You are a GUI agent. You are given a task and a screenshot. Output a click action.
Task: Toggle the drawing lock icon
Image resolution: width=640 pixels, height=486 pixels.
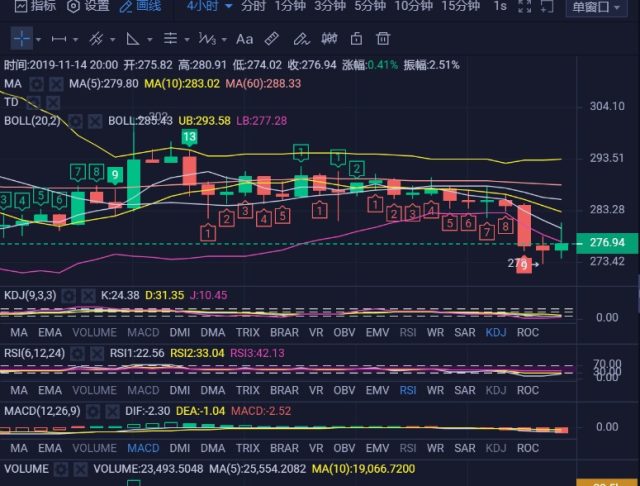(x=356, y=39)
